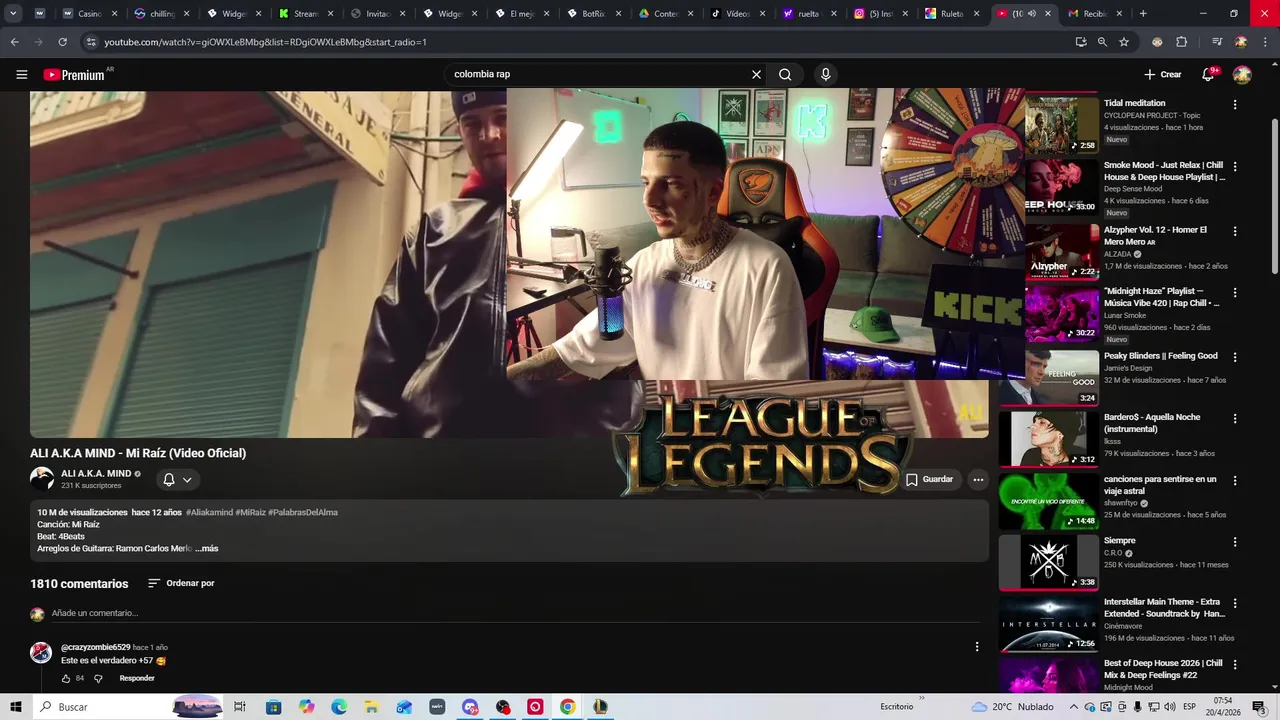Open Ordenar por sort dropdown
This screenshot has width=1280, height=720.
click(x=181, y=583)
